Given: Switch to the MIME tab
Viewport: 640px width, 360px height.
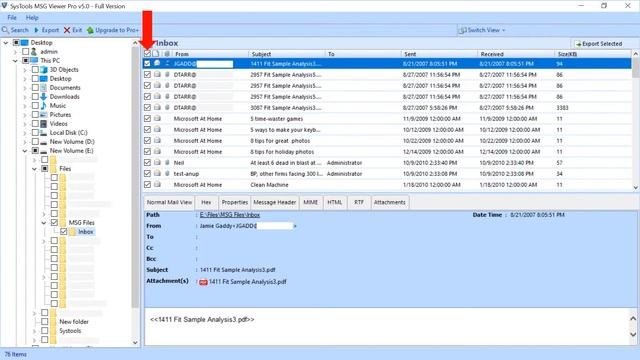Looking at the screenshot, I should pos(311,202).
